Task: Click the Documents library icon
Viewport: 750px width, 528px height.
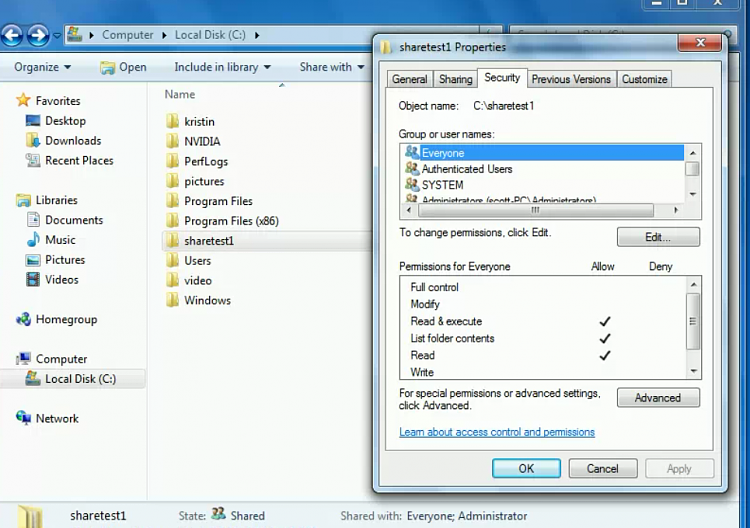Action: coord(33,220)
